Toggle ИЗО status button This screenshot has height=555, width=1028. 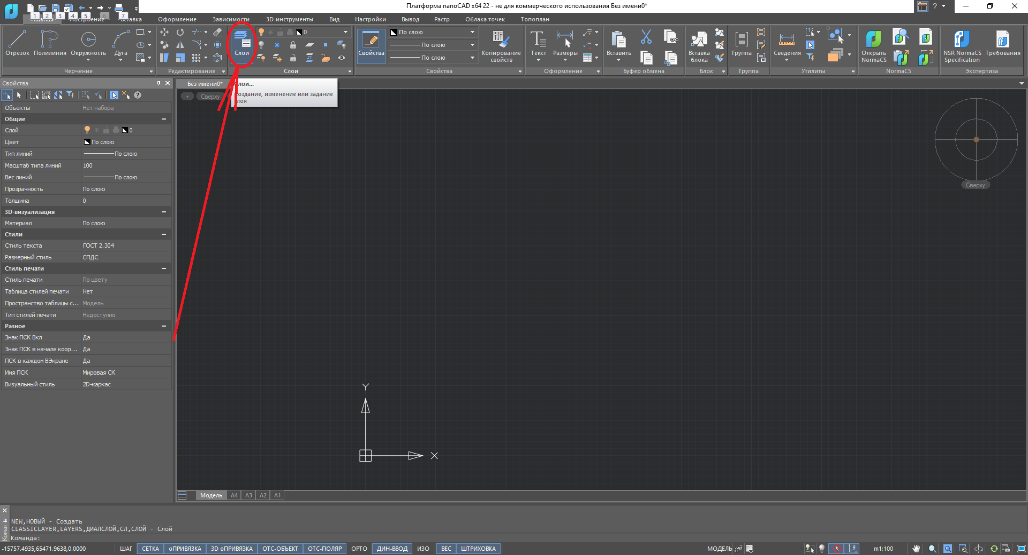[x=424, y=548]
